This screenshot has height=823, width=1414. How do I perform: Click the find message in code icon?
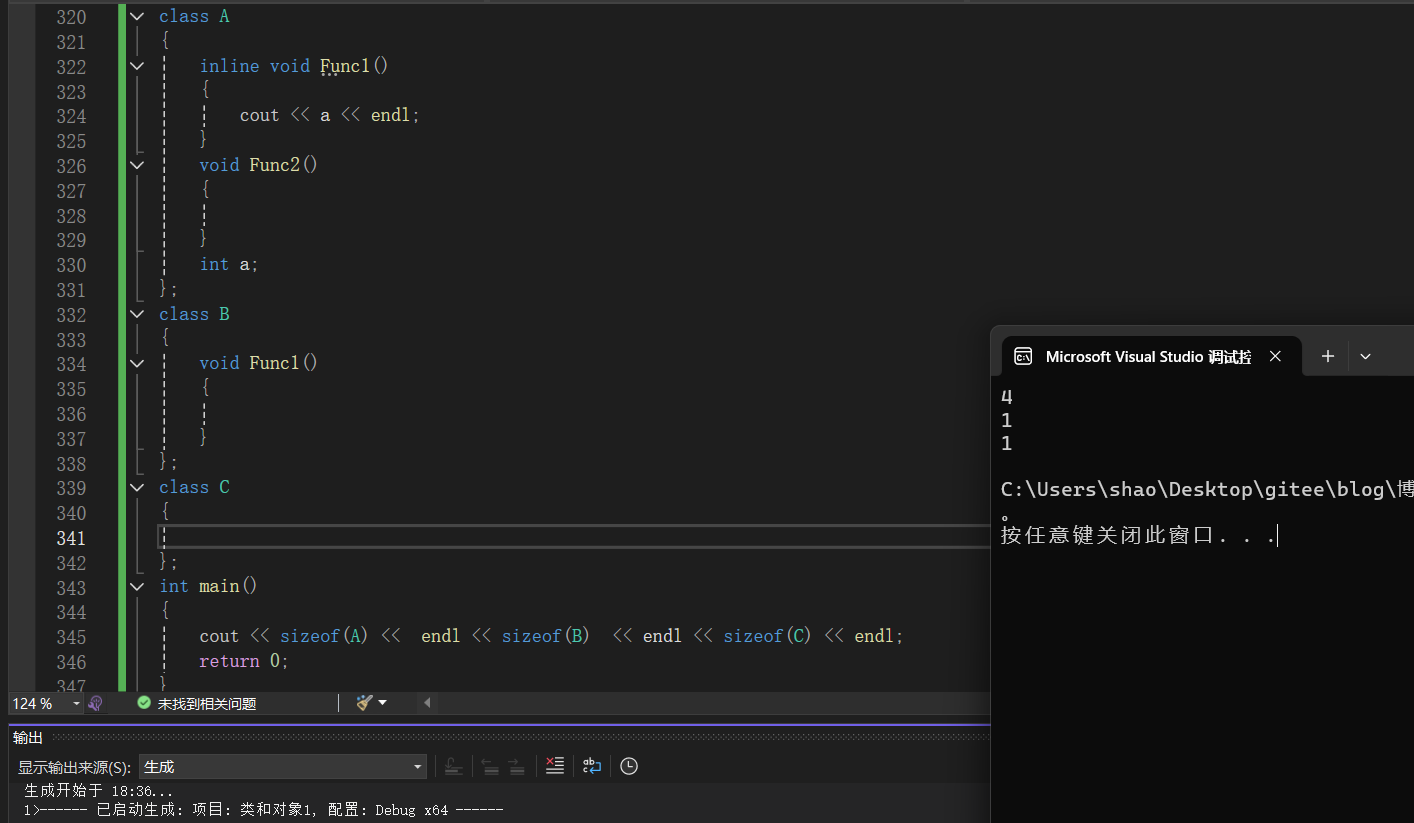(x=453, y=767)
